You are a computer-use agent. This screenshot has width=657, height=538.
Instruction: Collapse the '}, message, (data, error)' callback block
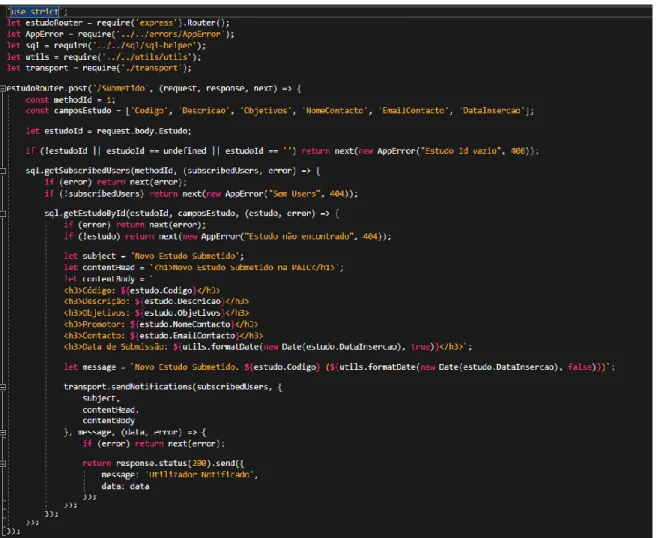pos(3,432)
